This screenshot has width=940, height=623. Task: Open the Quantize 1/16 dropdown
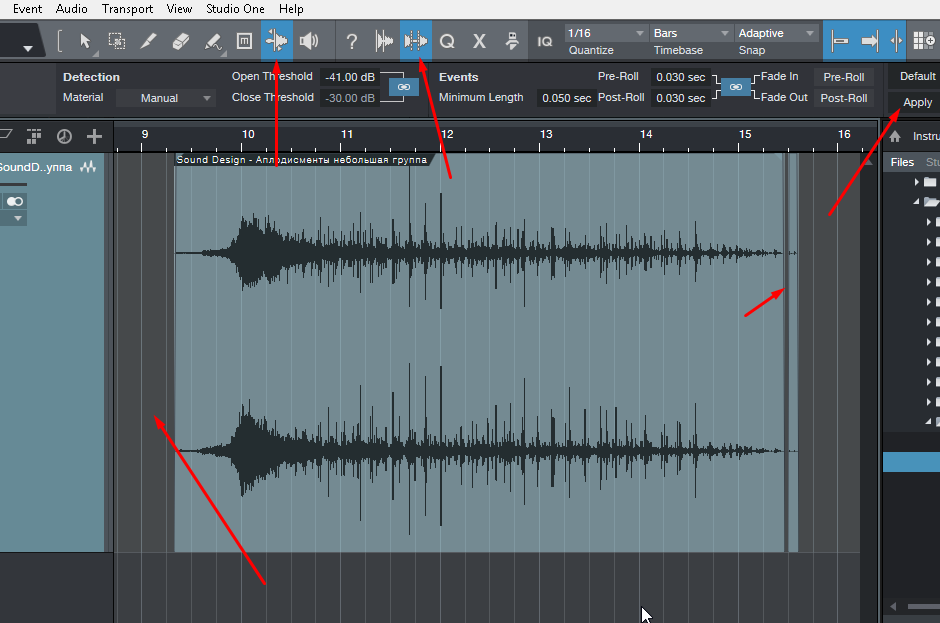[x=605, y=33]
